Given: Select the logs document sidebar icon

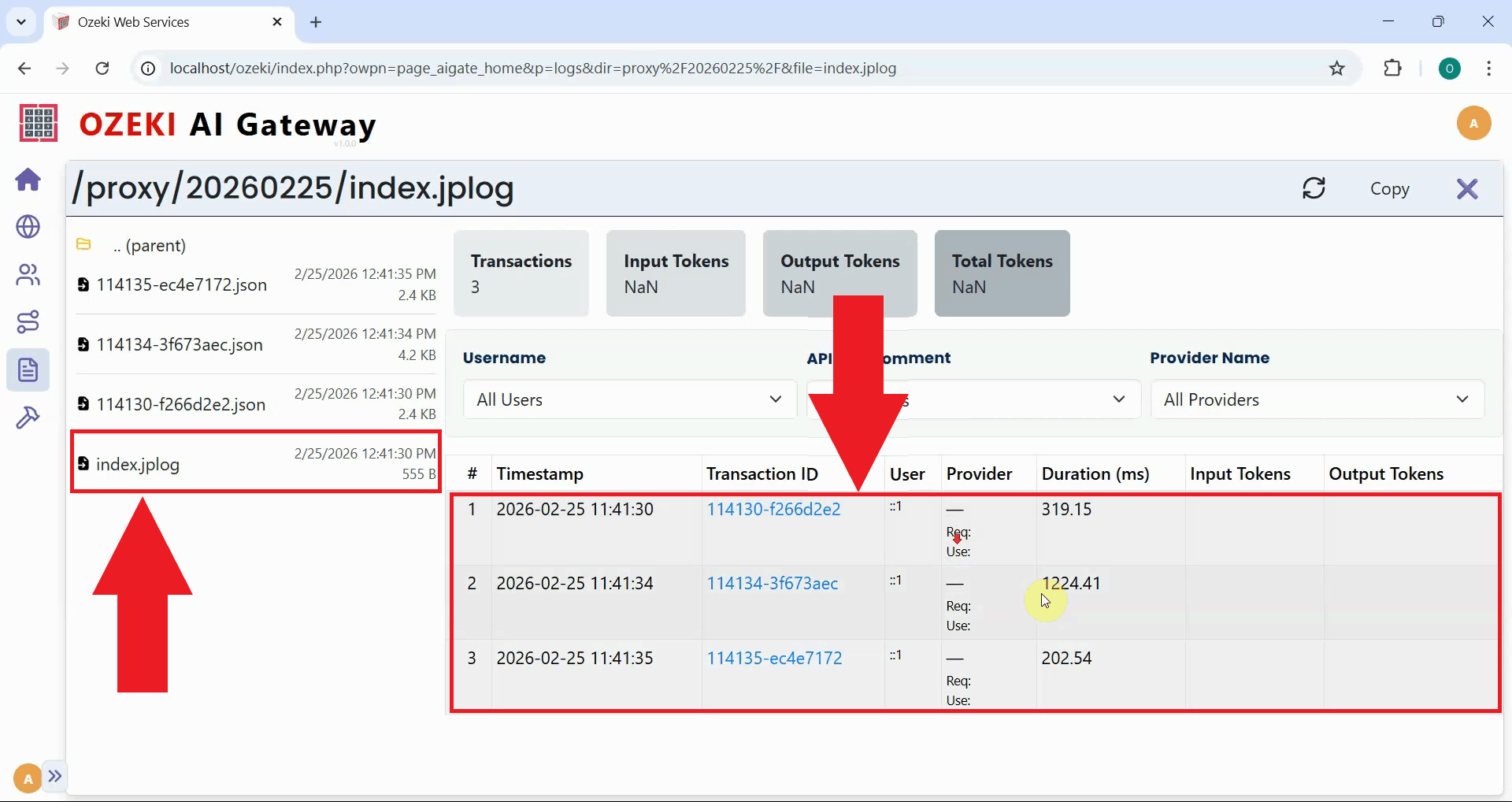Looking at the screenshot, I should (x=28, y=369).
